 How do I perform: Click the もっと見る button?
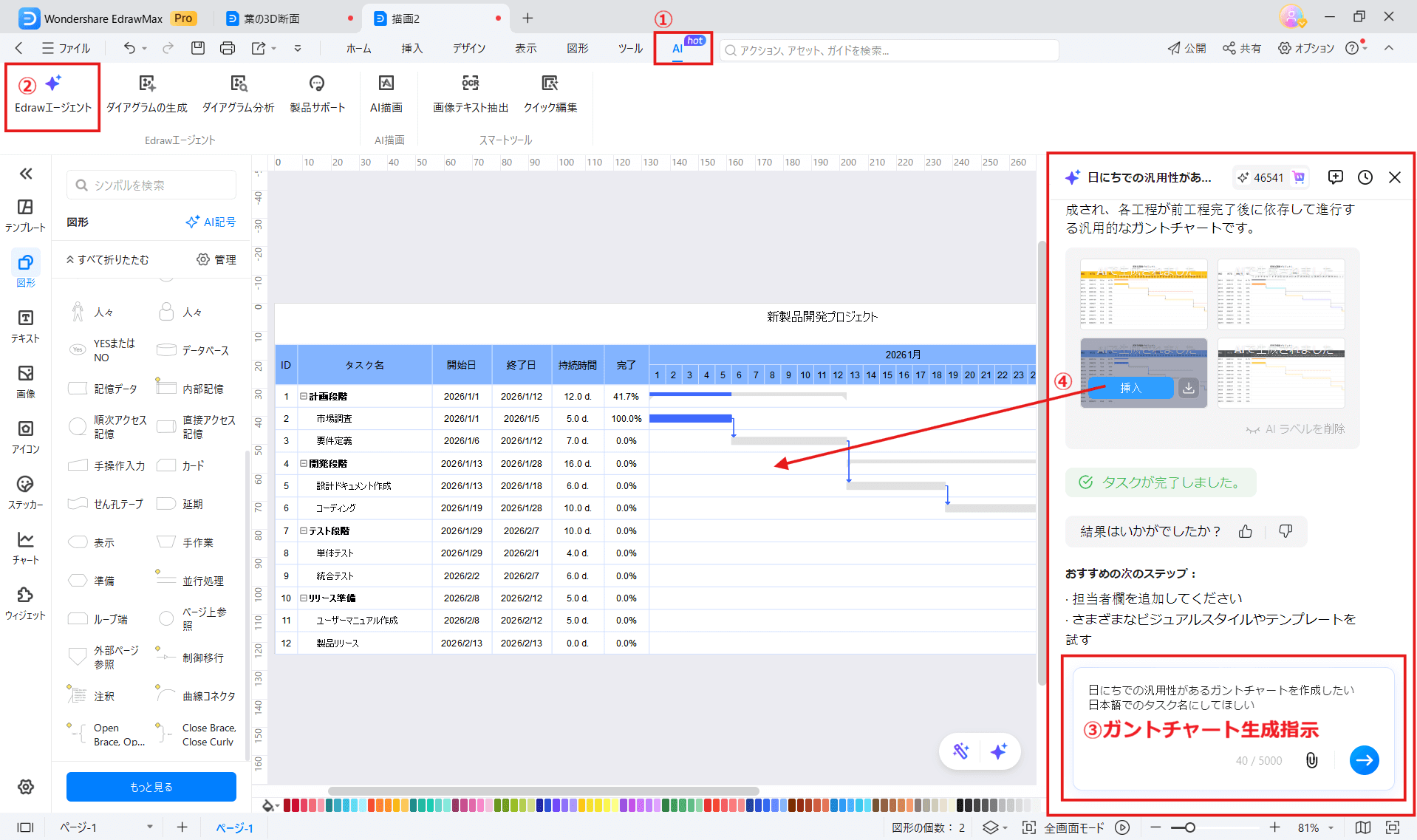(151, 786)
